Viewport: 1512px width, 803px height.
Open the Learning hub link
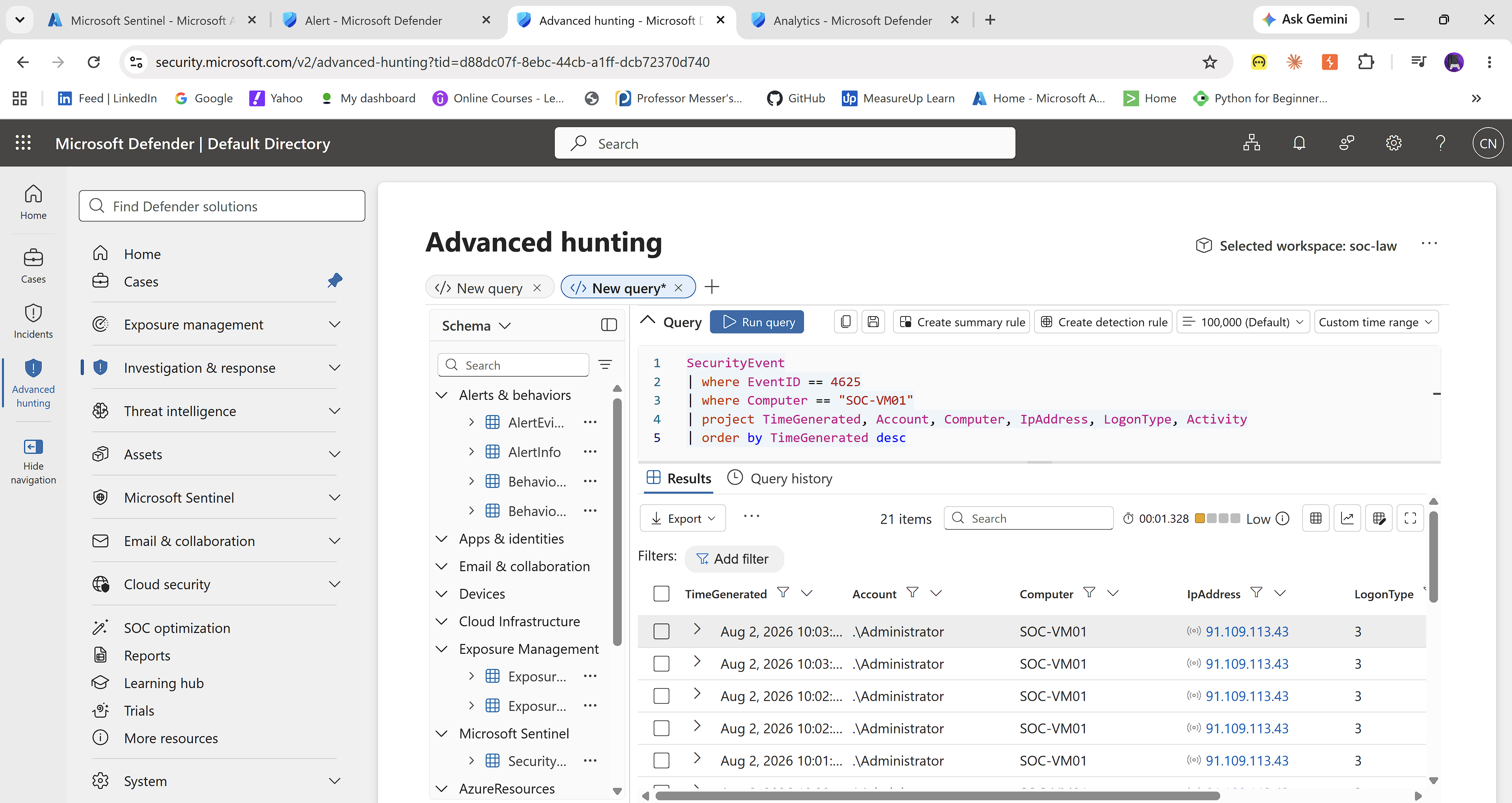pyautogui.click(x=164, y=683)
